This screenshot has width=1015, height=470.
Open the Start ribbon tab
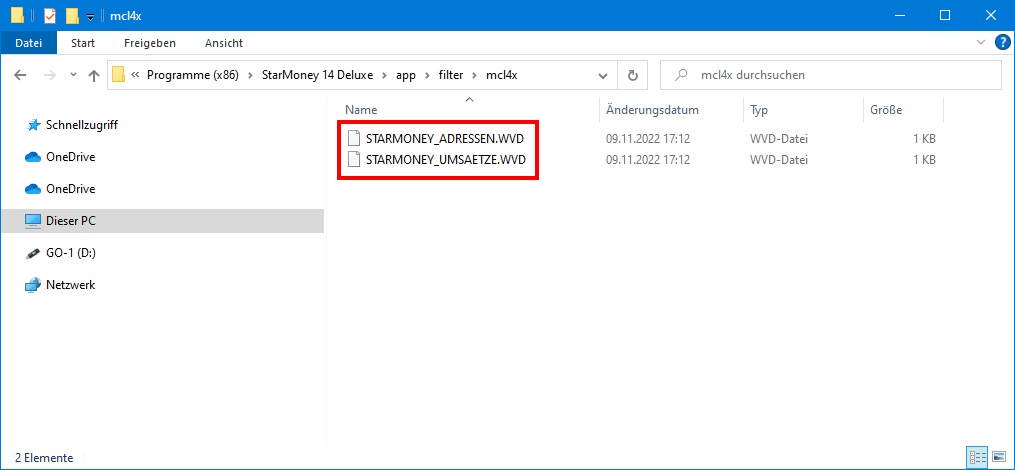pyautogui.click(x=83, y=43)
